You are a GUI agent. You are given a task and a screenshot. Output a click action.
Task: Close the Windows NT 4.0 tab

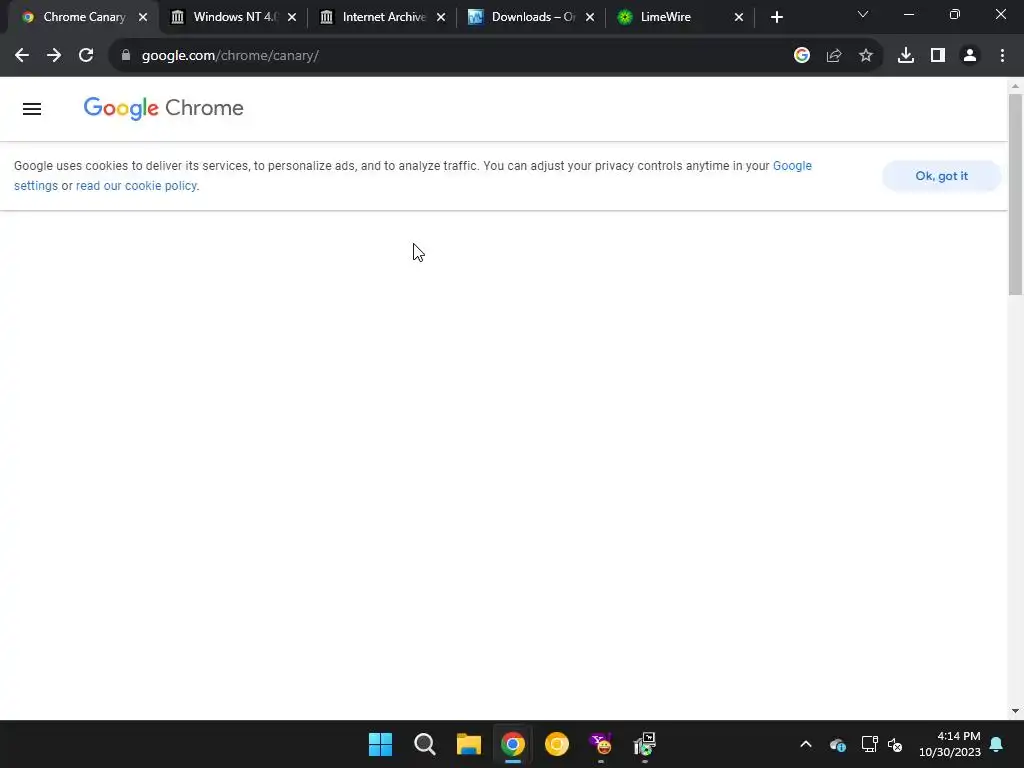[292, 18]
